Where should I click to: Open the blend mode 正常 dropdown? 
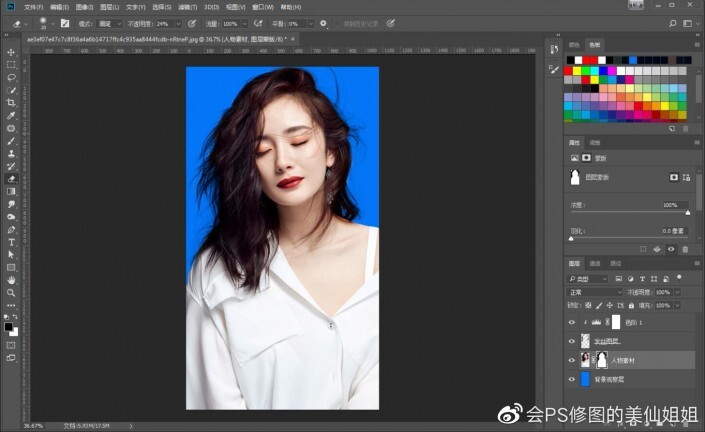593,291
